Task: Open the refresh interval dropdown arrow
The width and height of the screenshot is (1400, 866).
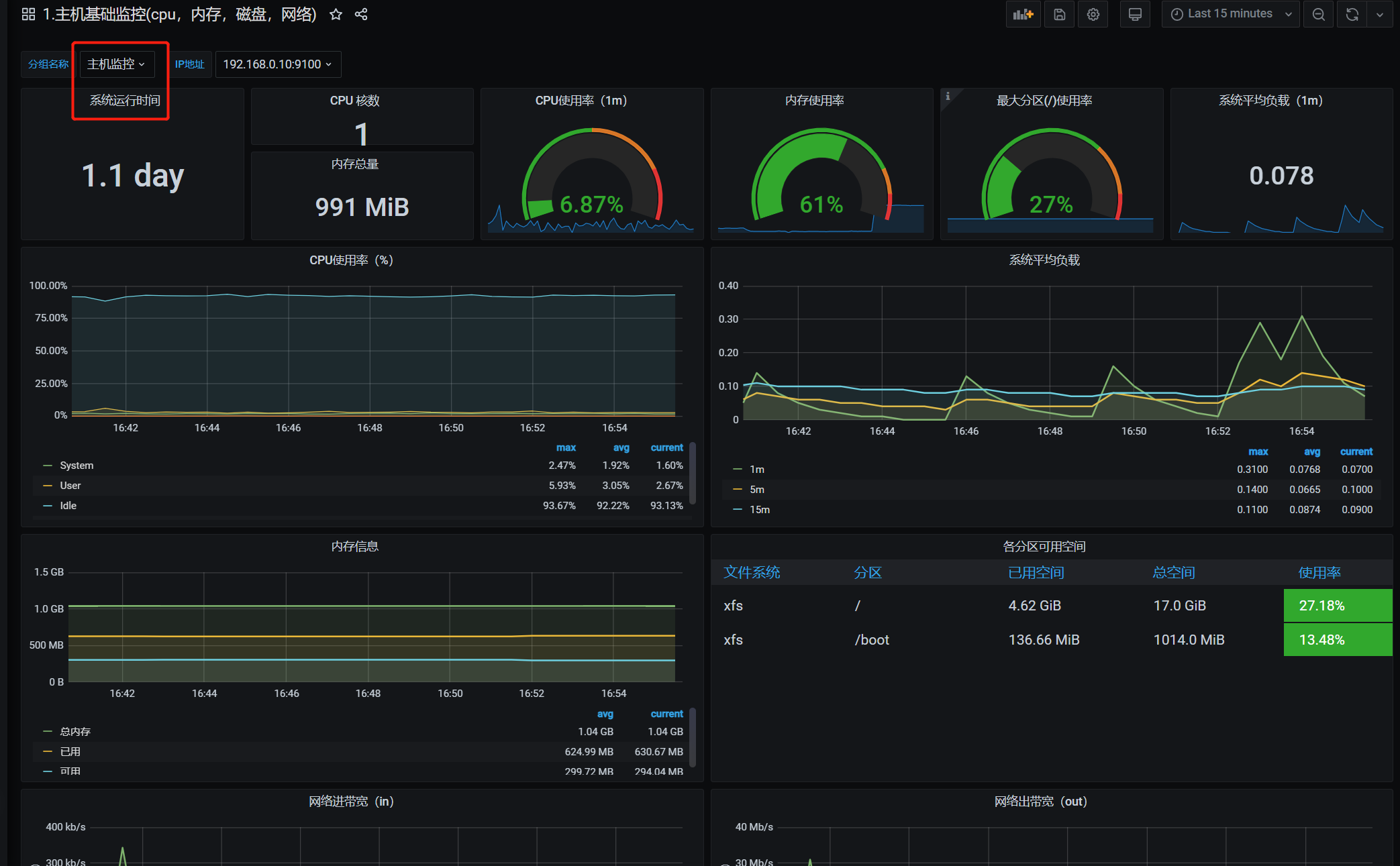Action: click(x=1380, y=14)
